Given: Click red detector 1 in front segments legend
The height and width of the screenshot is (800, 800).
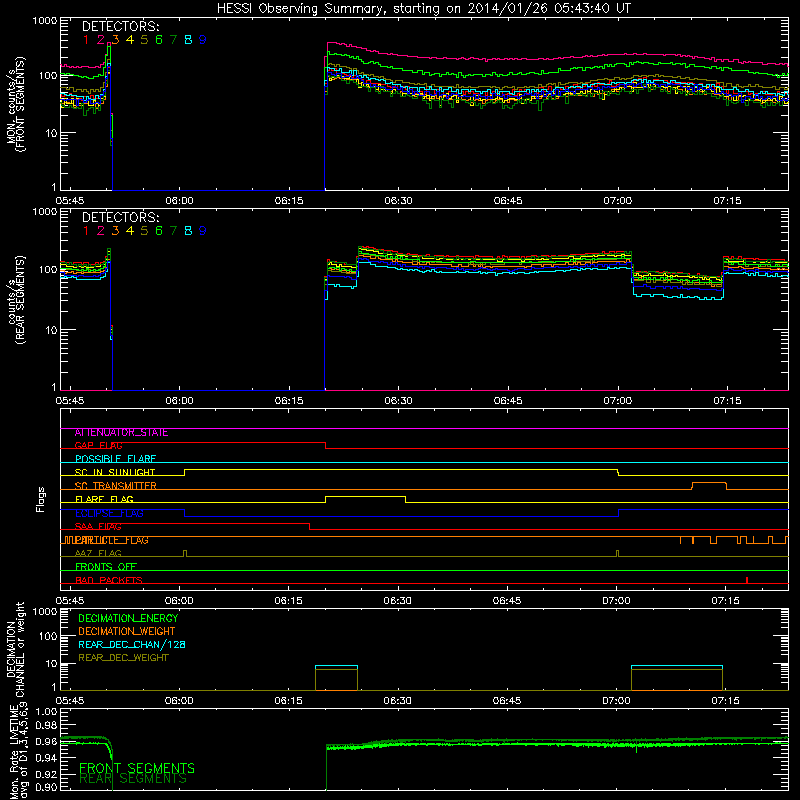Looking at the screenshot, I should pos(86,40).
